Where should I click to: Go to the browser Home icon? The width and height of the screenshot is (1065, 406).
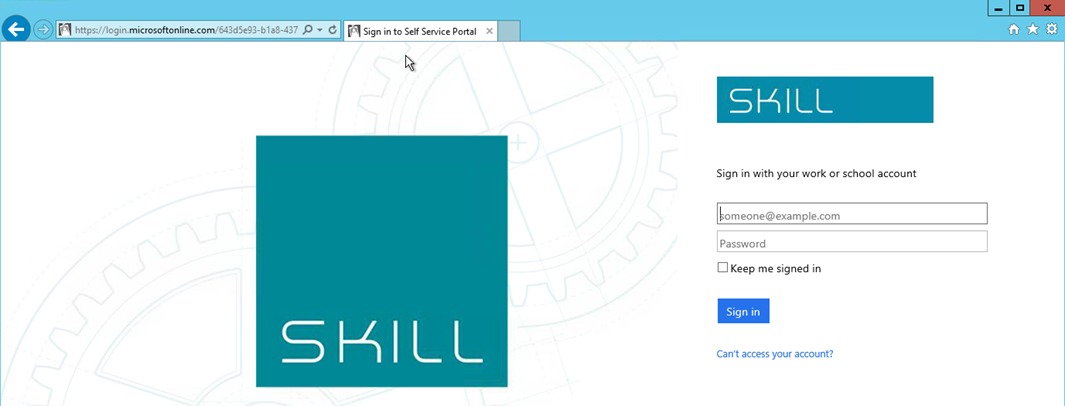coord(1013,29)
